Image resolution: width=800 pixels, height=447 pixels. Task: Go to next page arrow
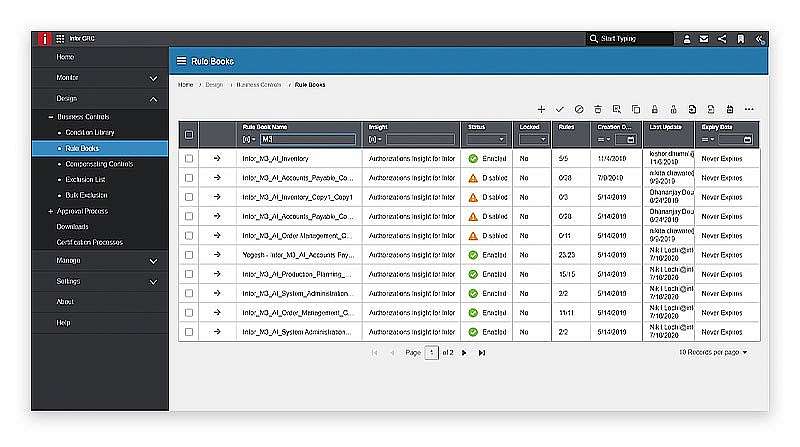click(464, 353)
